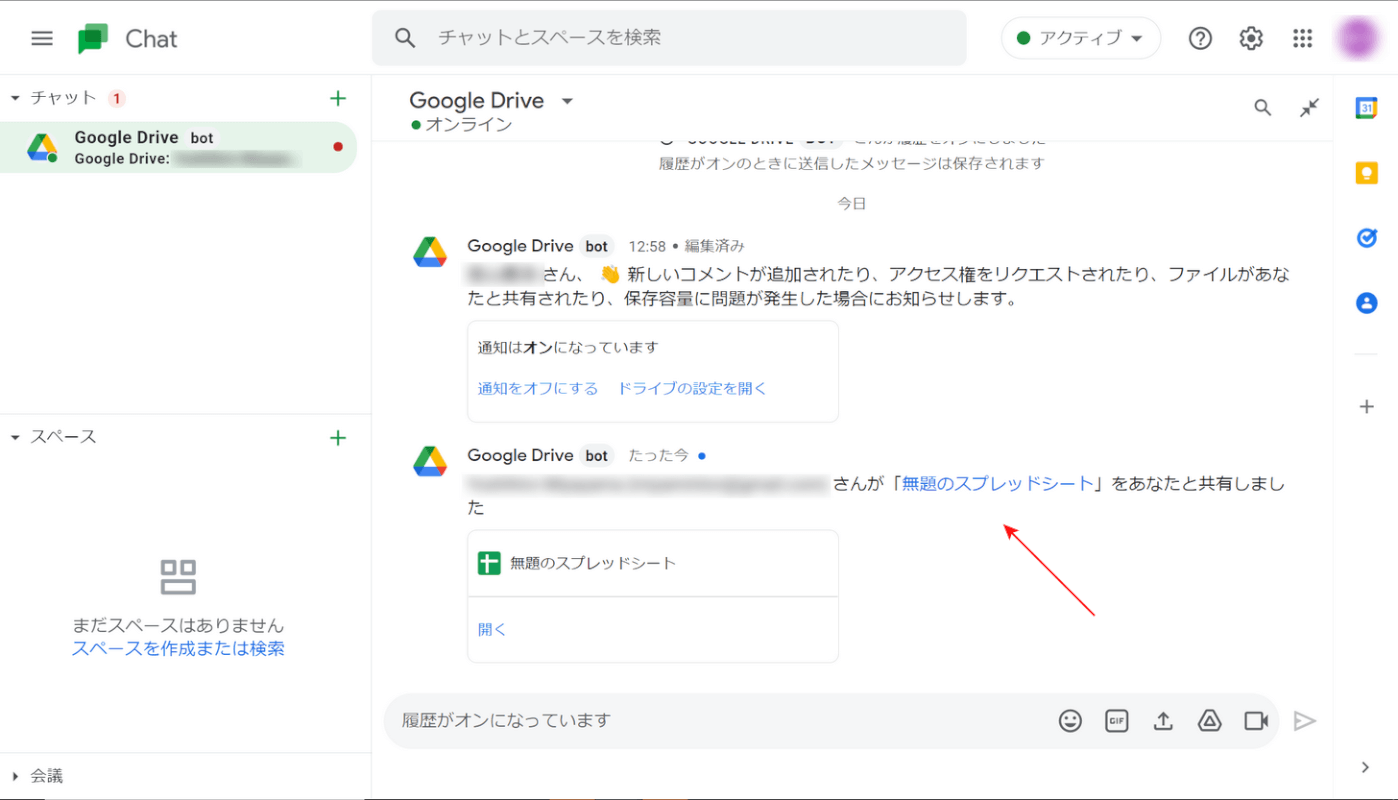Start a new chat with plus icon
This screenshot has height=800, width=1398.
coord(338,98)
